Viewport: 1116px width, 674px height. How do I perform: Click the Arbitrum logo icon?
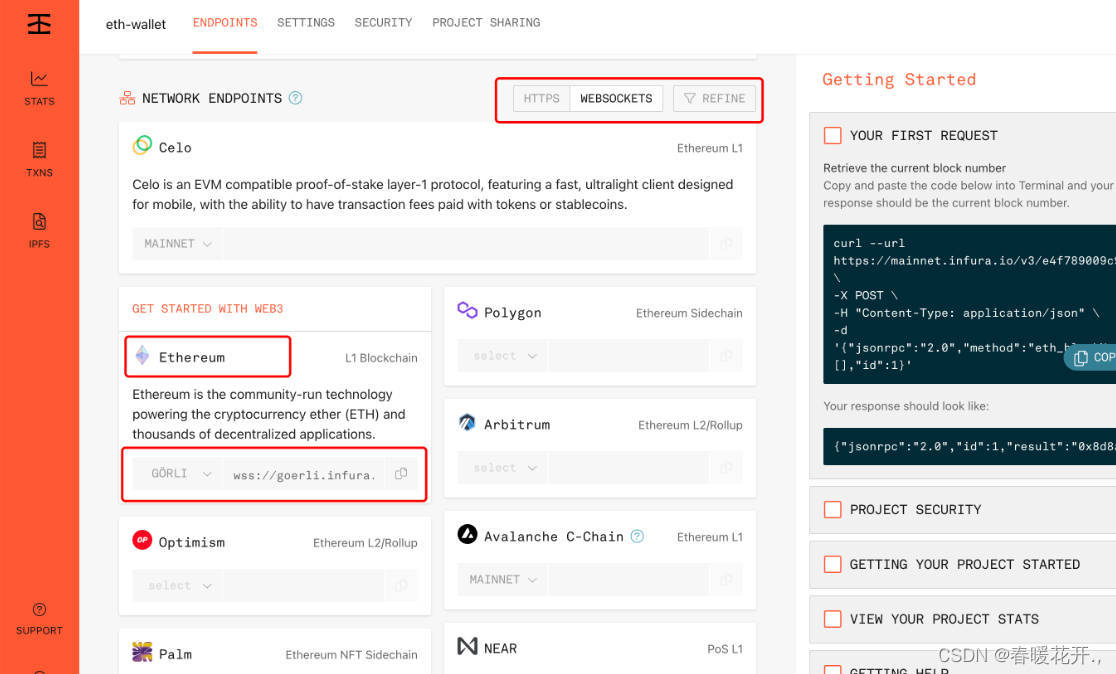click(x=467, y=423)
